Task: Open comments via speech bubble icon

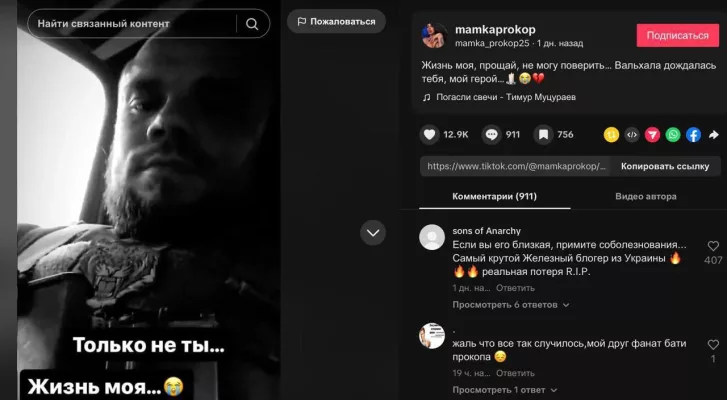Action: coord(491,135)
